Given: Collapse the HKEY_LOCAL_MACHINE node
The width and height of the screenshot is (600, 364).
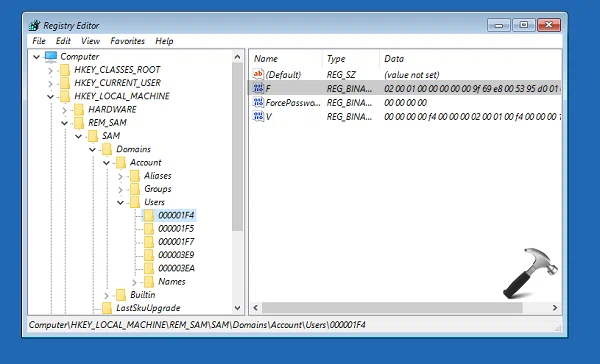Looking at the screenshot, I should (50, 97).
